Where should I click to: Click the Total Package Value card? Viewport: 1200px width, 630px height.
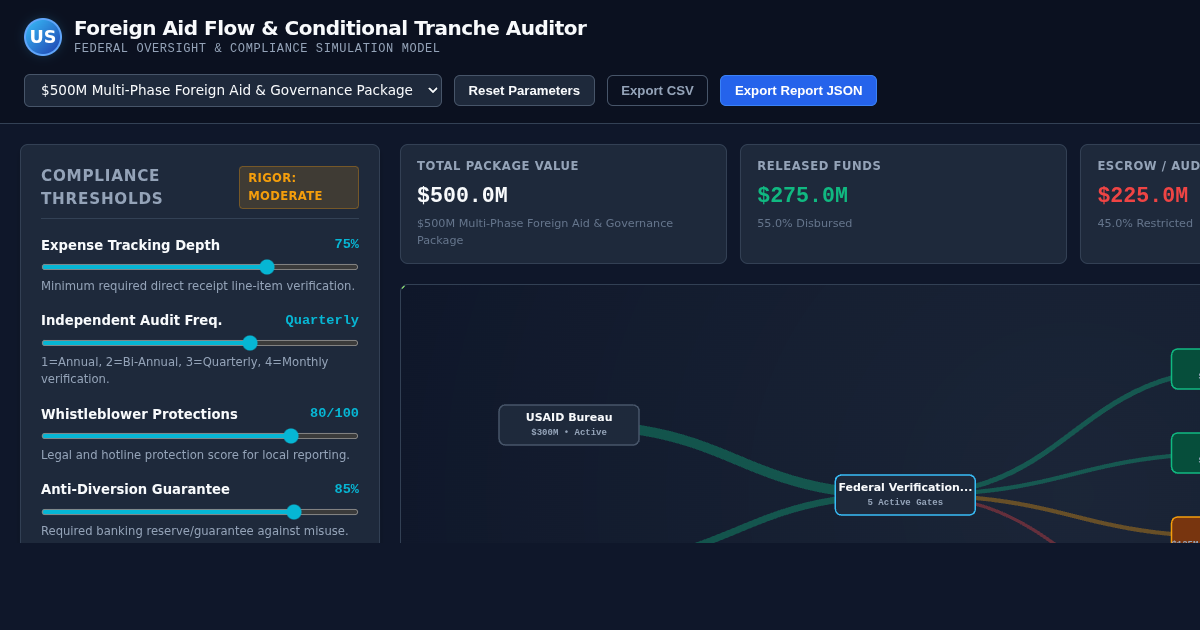563,204
